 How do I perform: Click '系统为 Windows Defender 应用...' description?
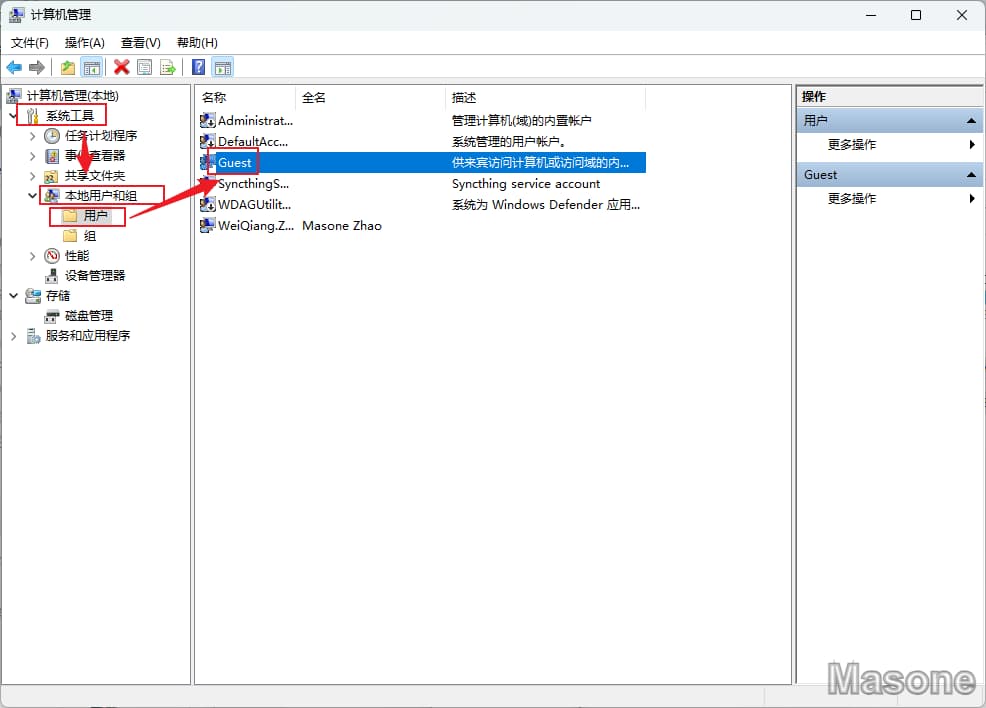[546, 204]
